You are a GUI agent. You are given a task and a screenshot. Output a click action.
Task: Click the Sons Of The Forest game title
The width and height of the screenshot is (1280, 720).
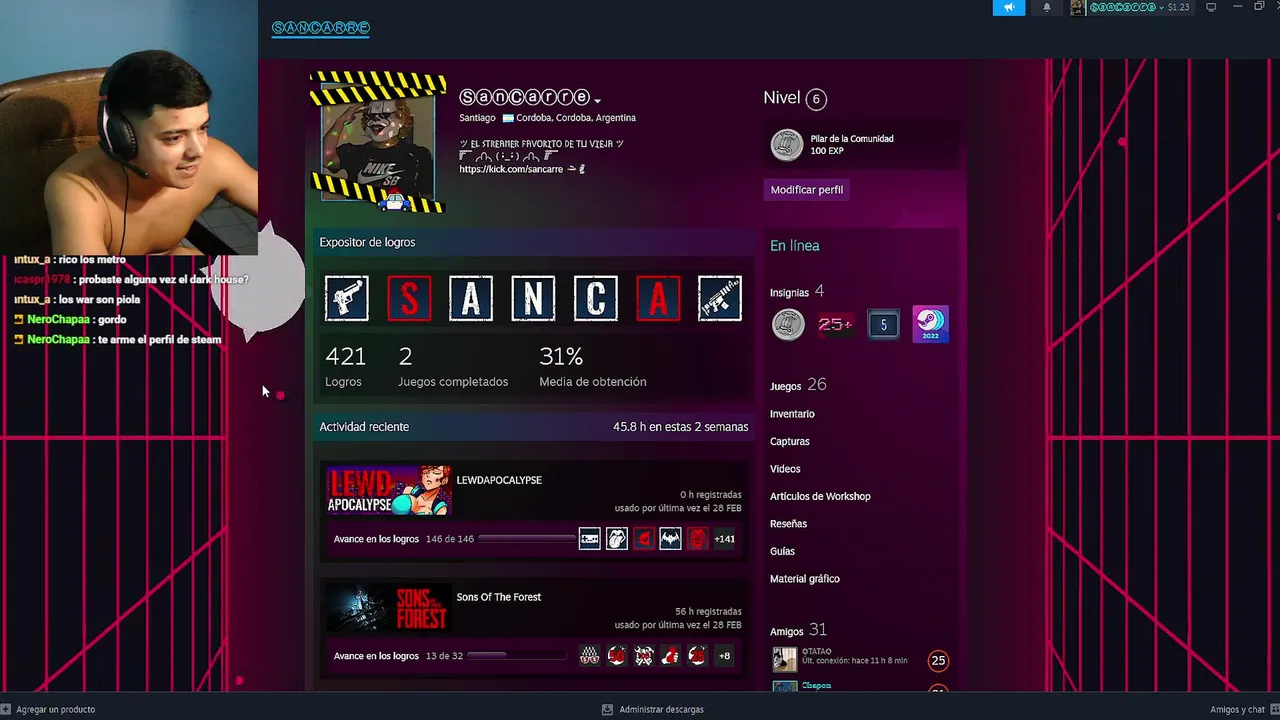point(498,597)
